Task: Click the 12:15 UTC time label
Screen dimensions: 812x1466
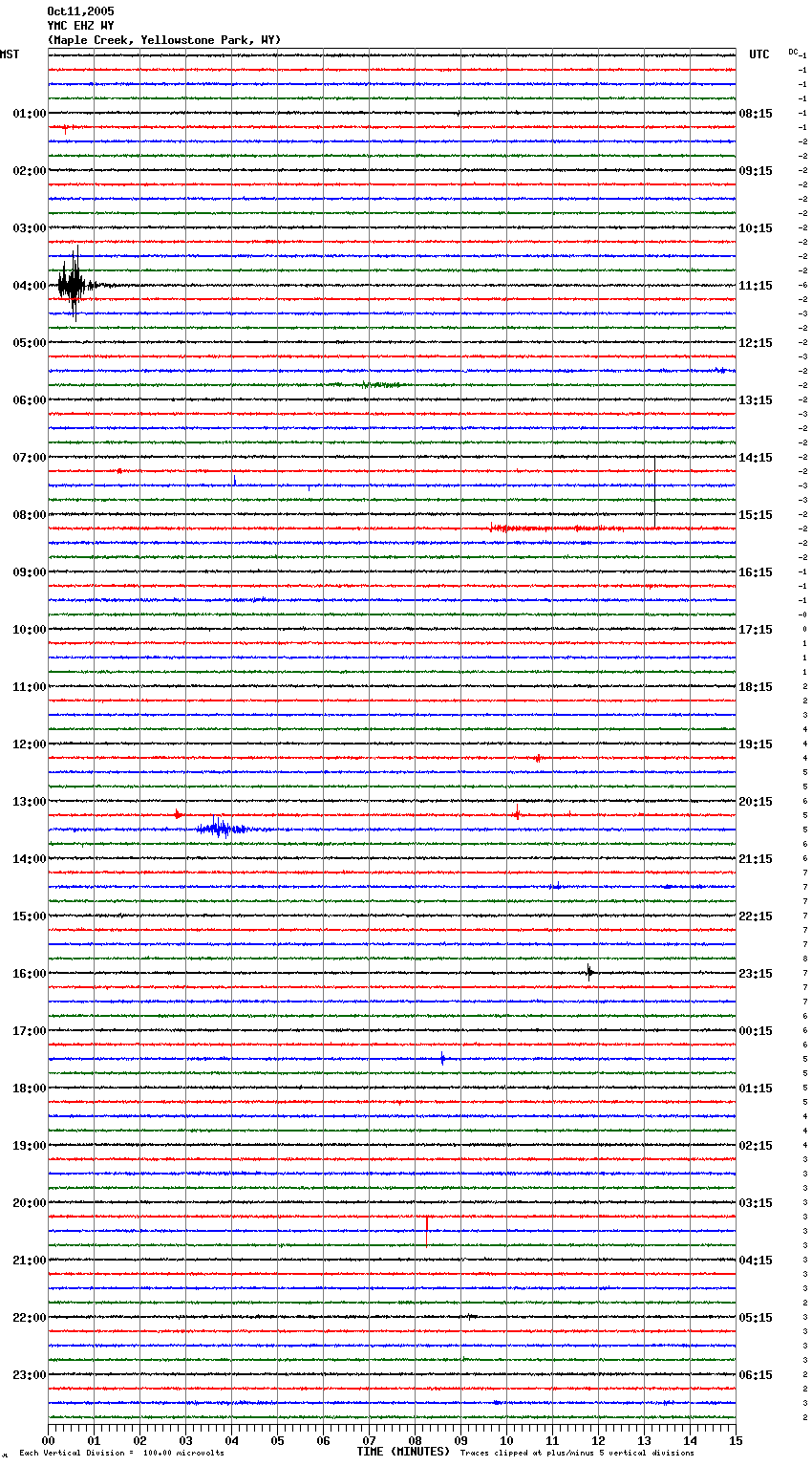Action: 756,343
